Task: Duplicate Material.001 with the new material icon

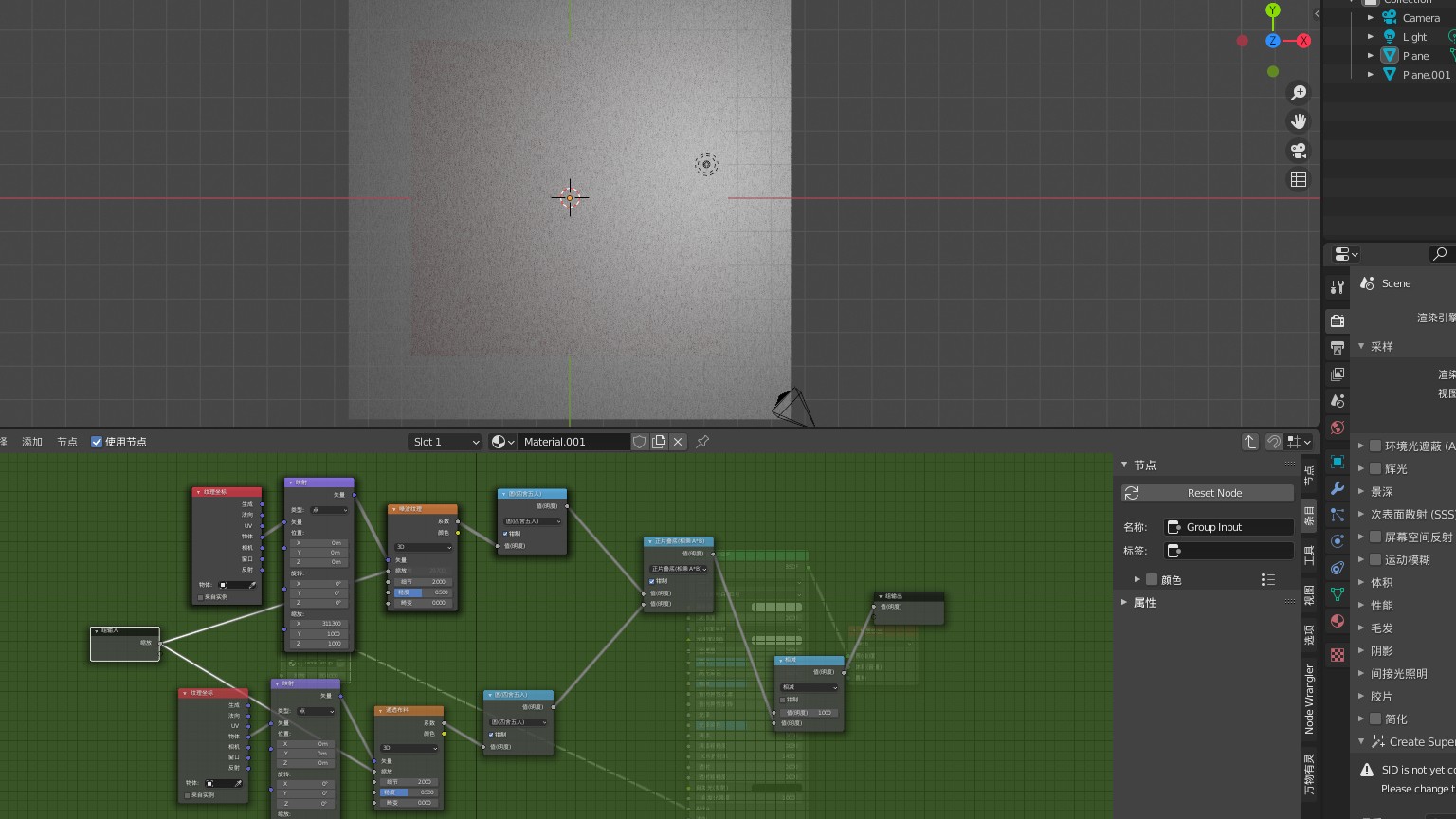Action: [x=659, y=442]
